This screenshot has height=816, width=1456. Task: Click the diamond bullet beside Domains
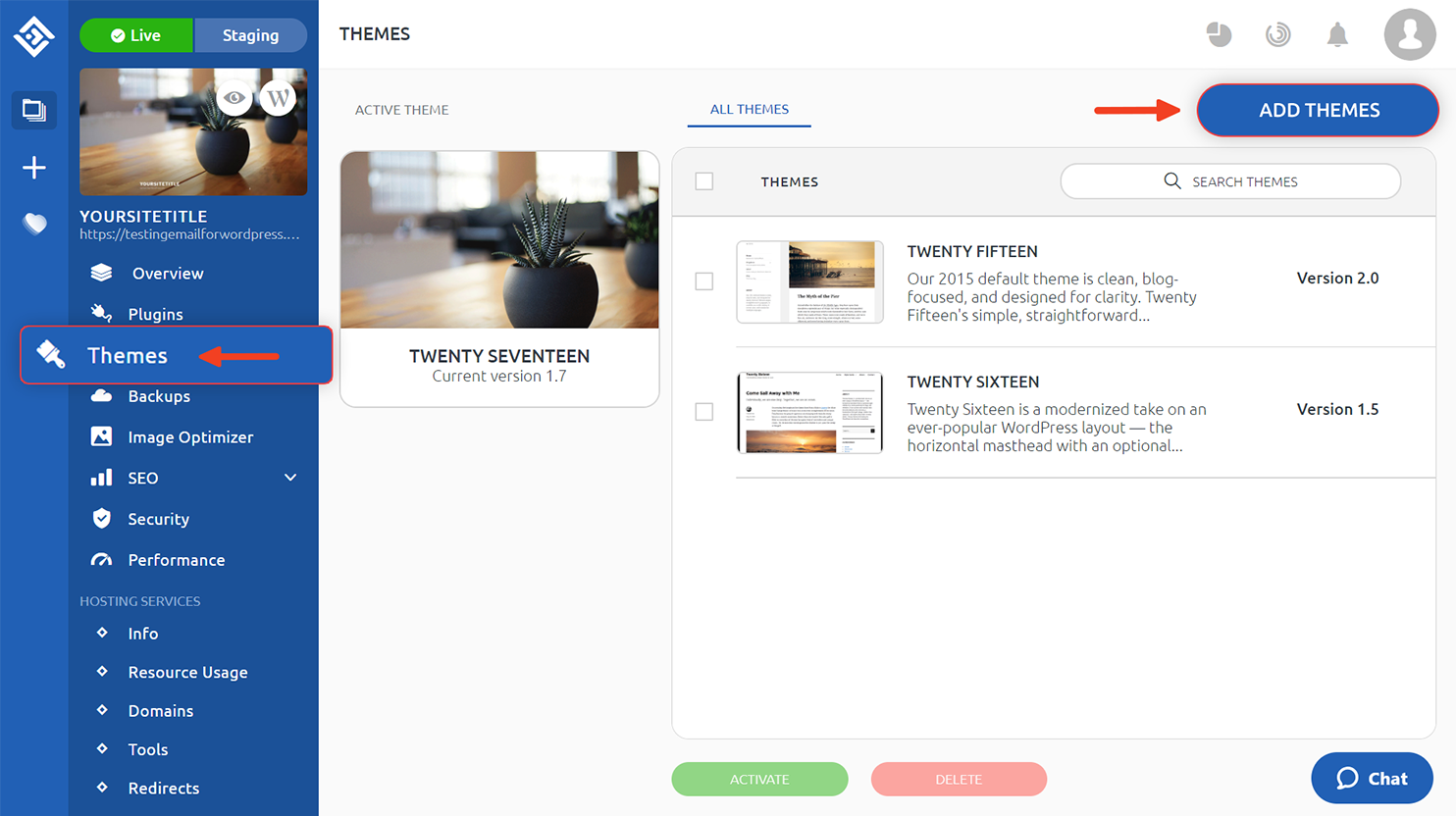(102, 710)
